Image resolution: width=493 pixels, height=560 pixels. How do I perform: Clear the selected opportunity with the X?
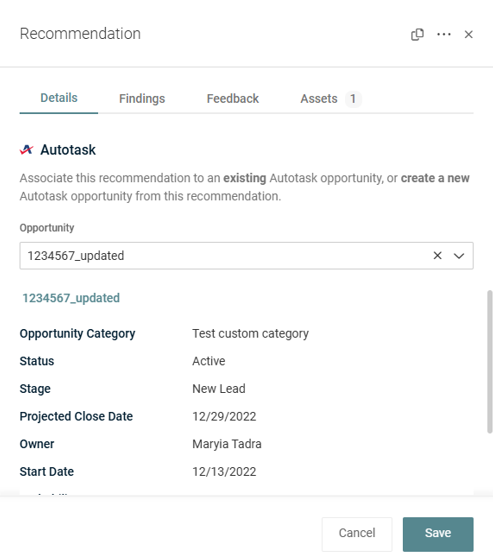(437, 255)
